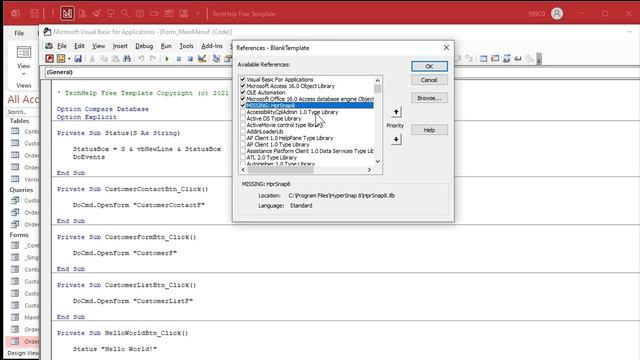This screenshot has width=640, height=360.
Task: Click the references list horizontal scrollbar thumb
Action: tap(280, 170)
